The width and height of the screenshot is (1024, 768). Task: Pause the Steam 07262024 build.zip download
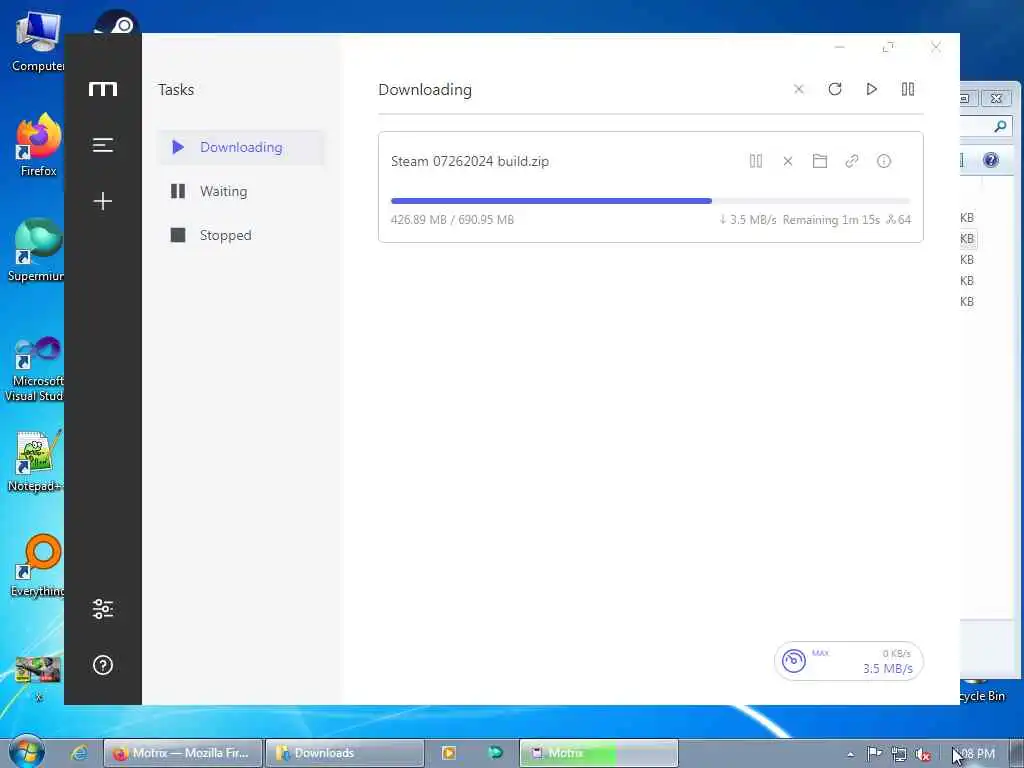(x=756, y=161)
